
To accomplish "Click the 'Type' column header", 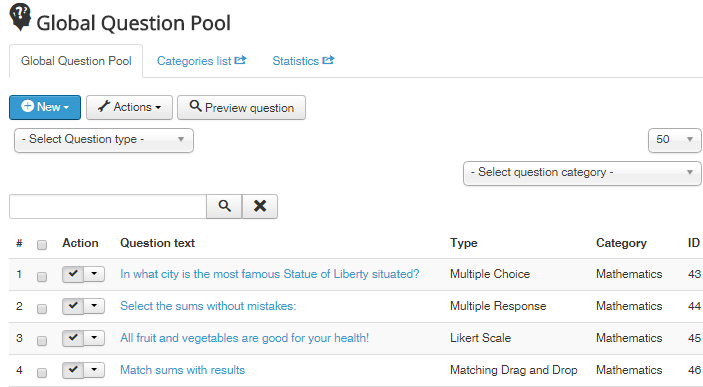I will 464,243.
